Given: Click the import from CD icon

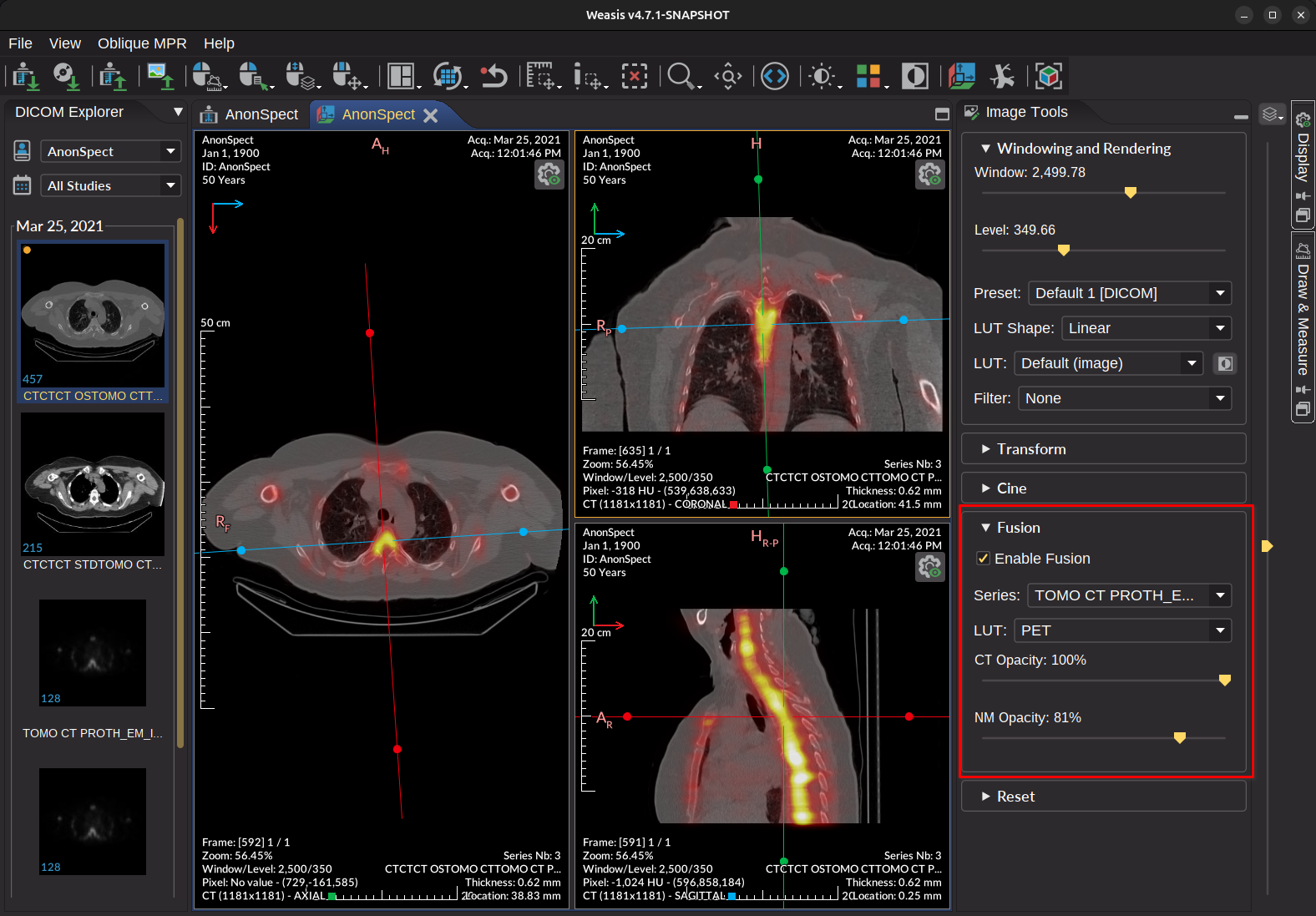Looking at the screenshot, I should [x=67, y=77].
